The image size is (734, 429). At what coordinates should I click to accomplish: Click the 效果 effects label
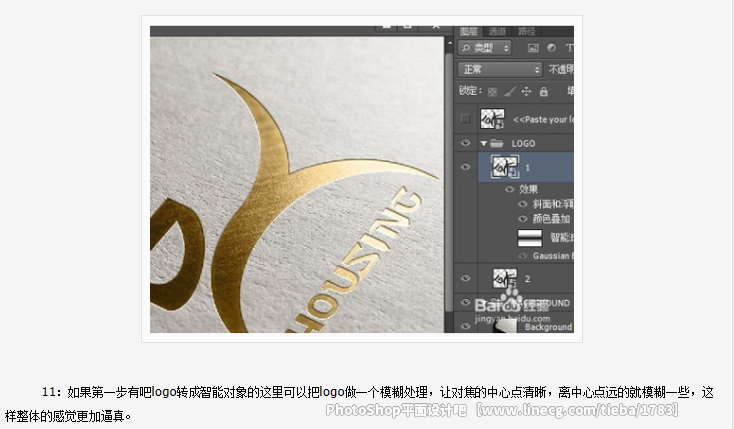(x=528, y=189)
